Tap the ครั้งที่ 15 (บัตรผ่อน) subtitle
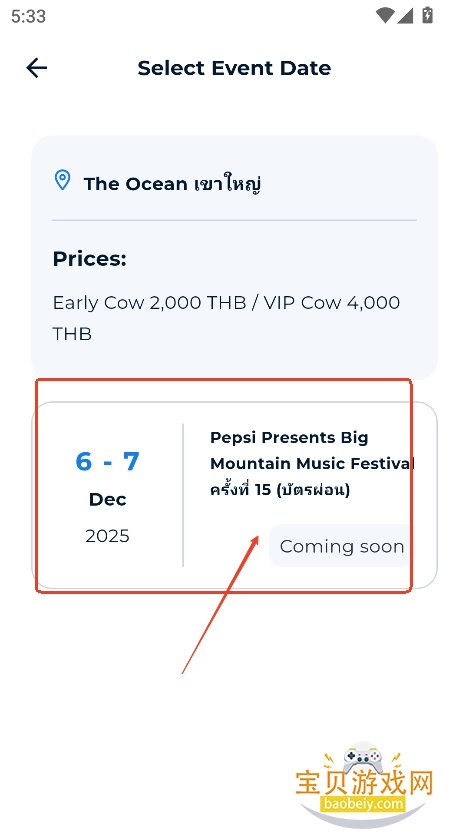469x834 pixels. (280, 490)
